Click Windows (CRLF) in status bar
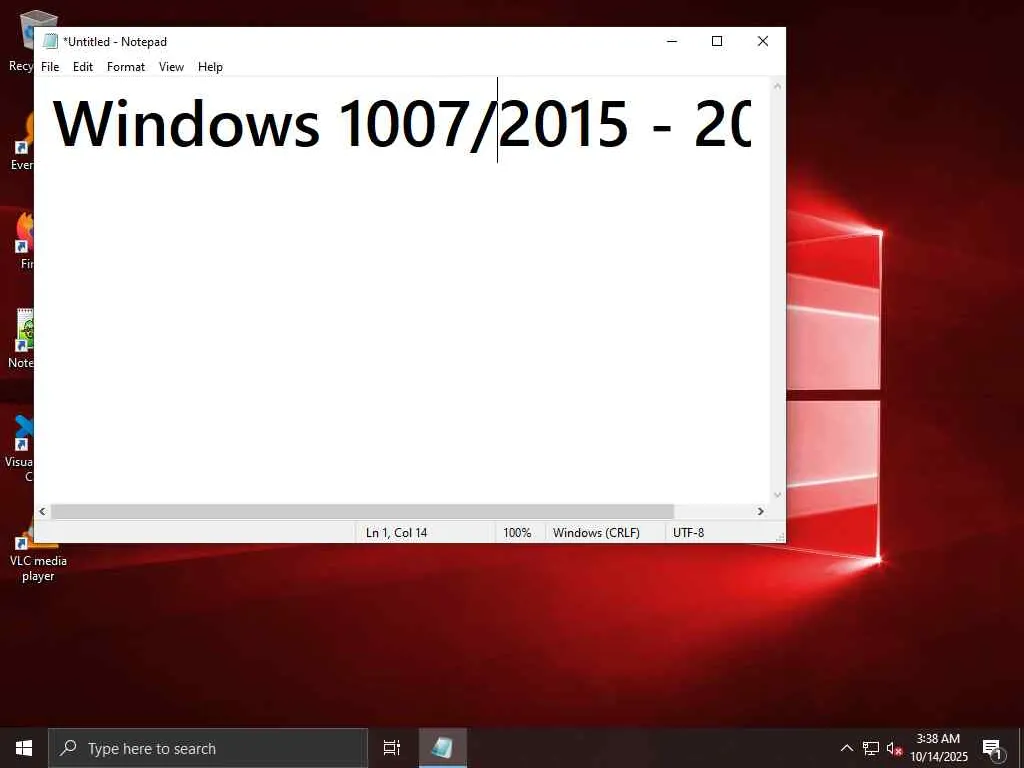Image resolution: width=1024 pixels, height=768 pixels. pos(596,532)
